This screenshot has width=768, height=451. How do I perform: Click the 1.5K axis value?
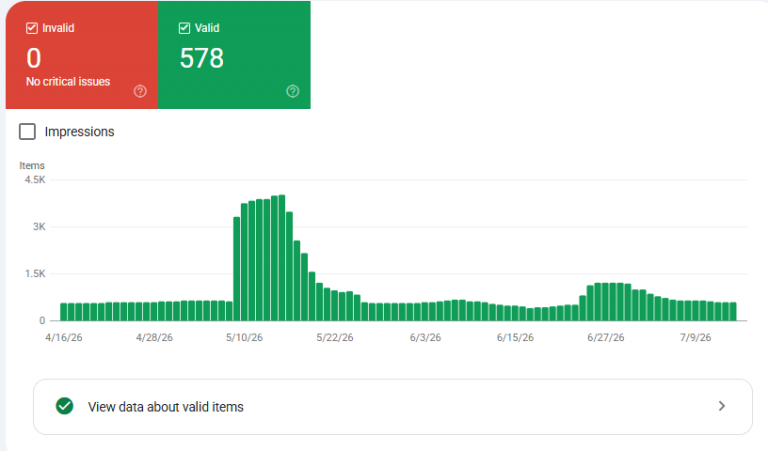(35, 274)
